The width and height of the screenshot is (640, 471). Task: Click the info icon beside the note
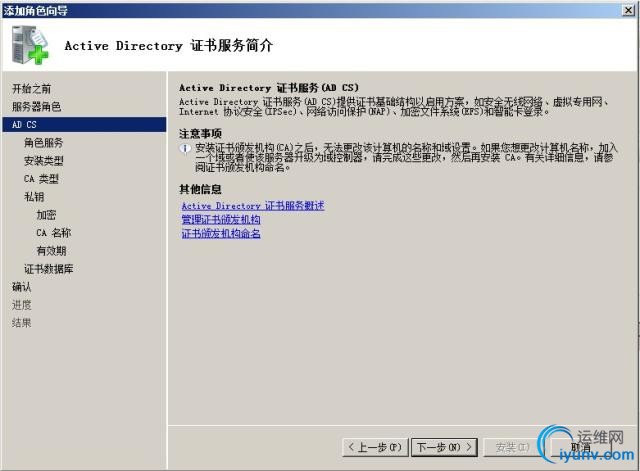tap(185, 149)
